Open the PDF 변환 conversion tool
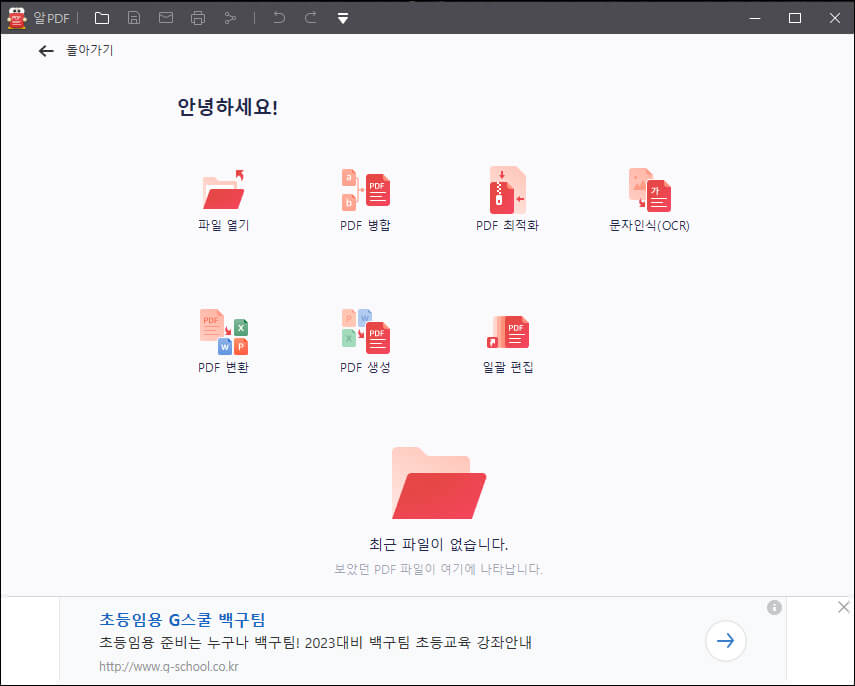 click(223, 338)
